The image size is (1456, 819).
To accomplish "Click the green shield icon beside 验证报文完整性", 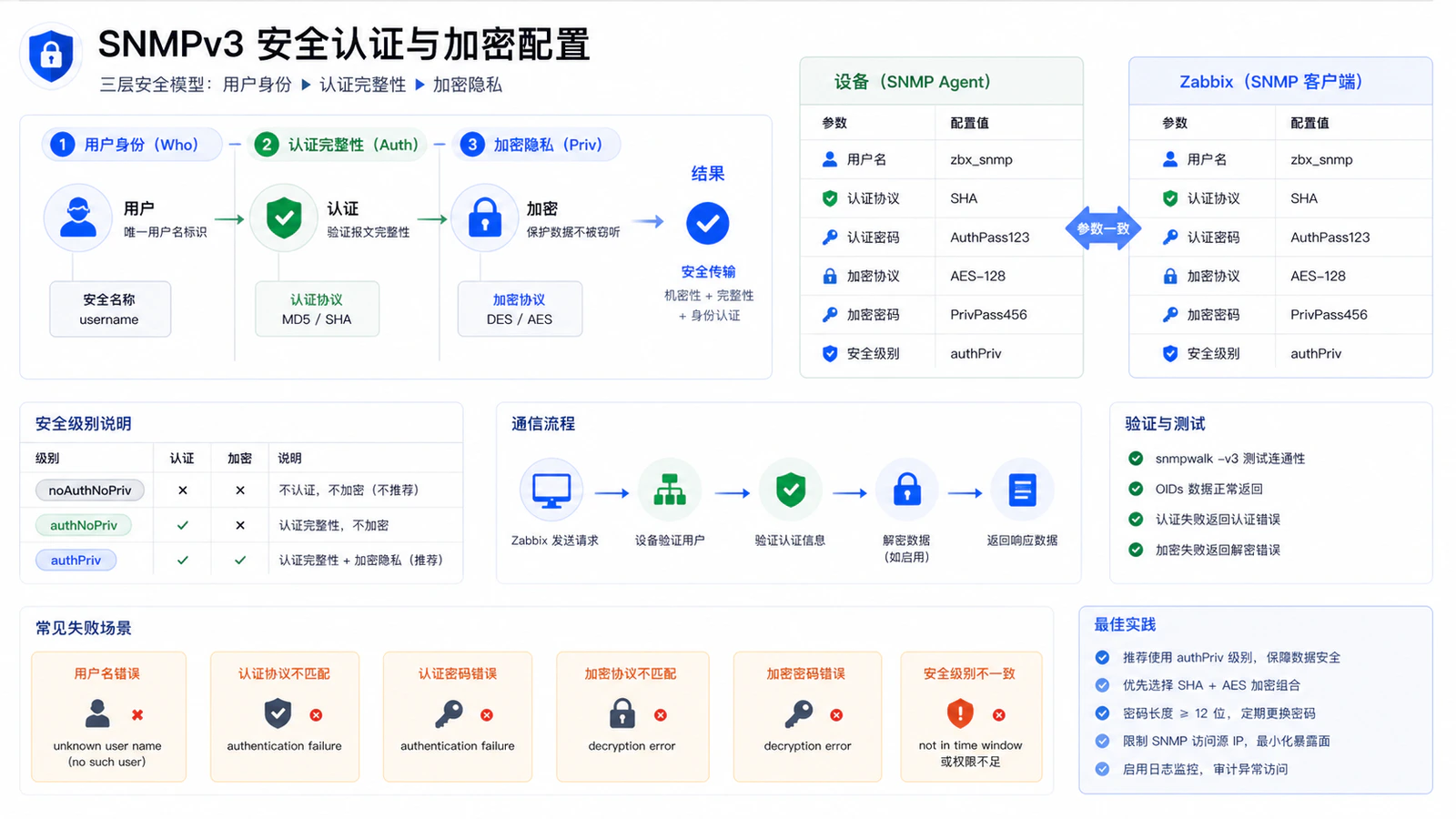I will pos(284,218).
